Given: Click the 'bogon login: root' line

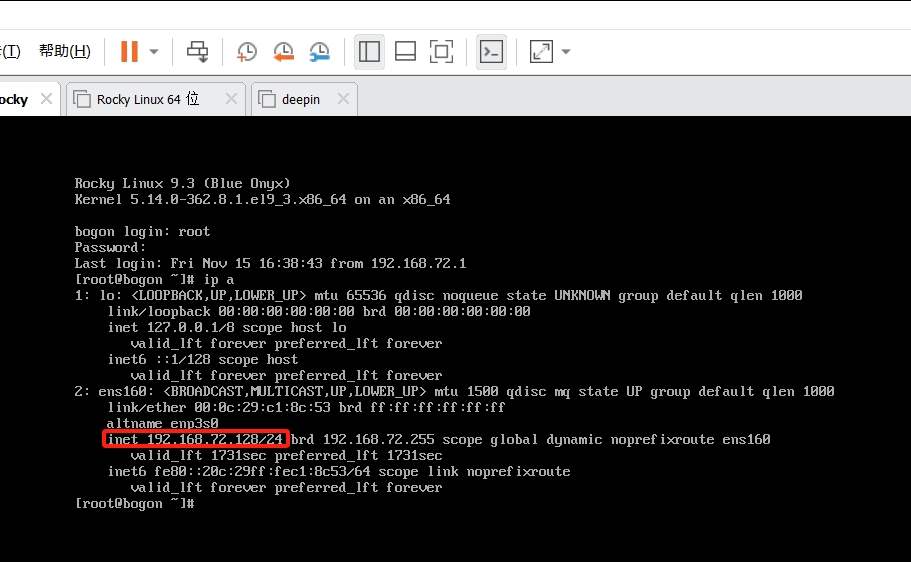Looking at the screenshot, I should tap(142, 232).
